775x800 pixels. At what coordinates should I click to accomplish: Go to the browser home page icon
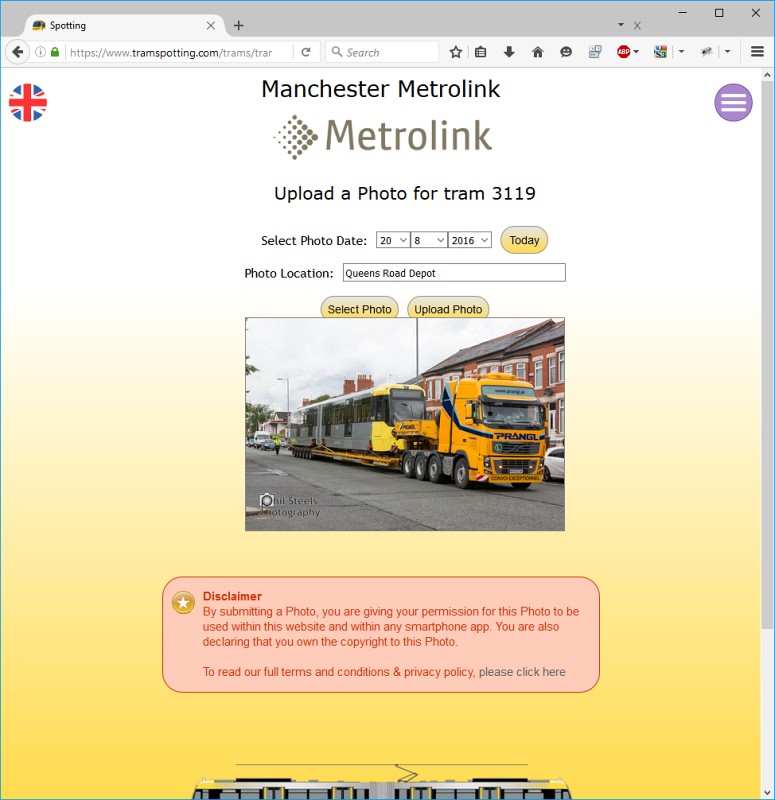(x=538, y=52)
